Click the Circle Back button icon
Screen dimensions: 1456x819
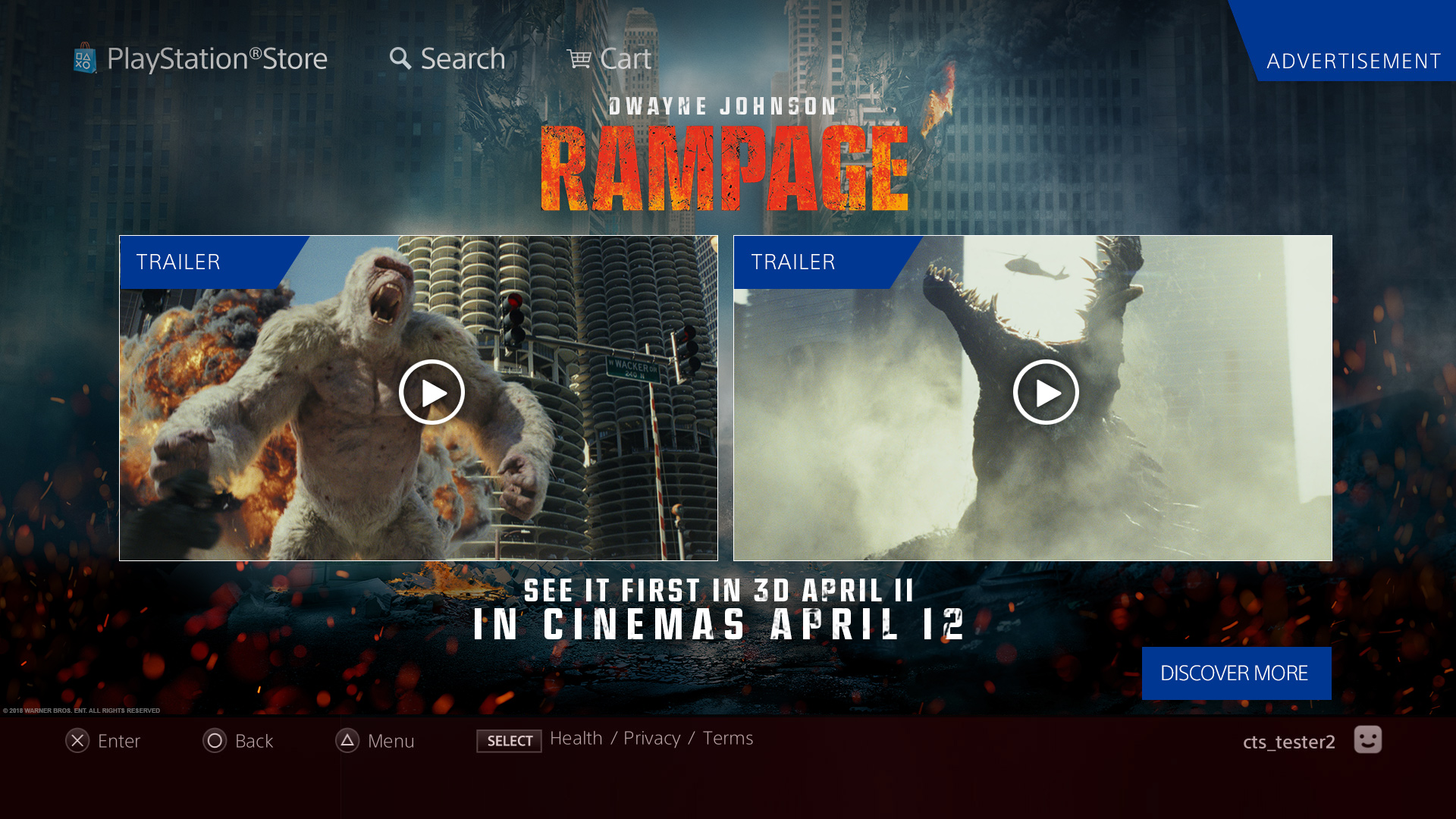click(215, 741)
